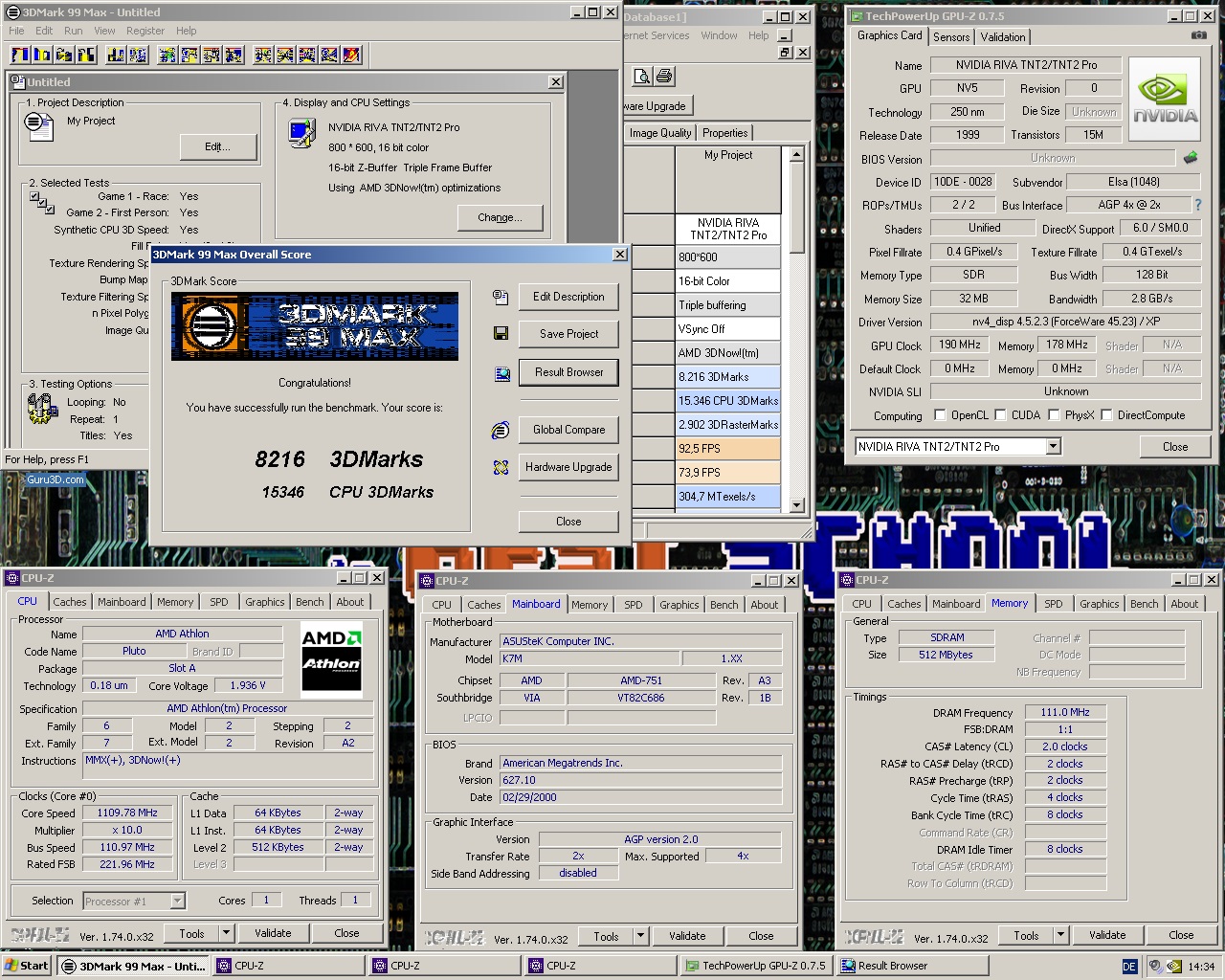Click DRAM Frequency value 111.0 MHz field
1225x980 pixels.
click(1065, 712)
